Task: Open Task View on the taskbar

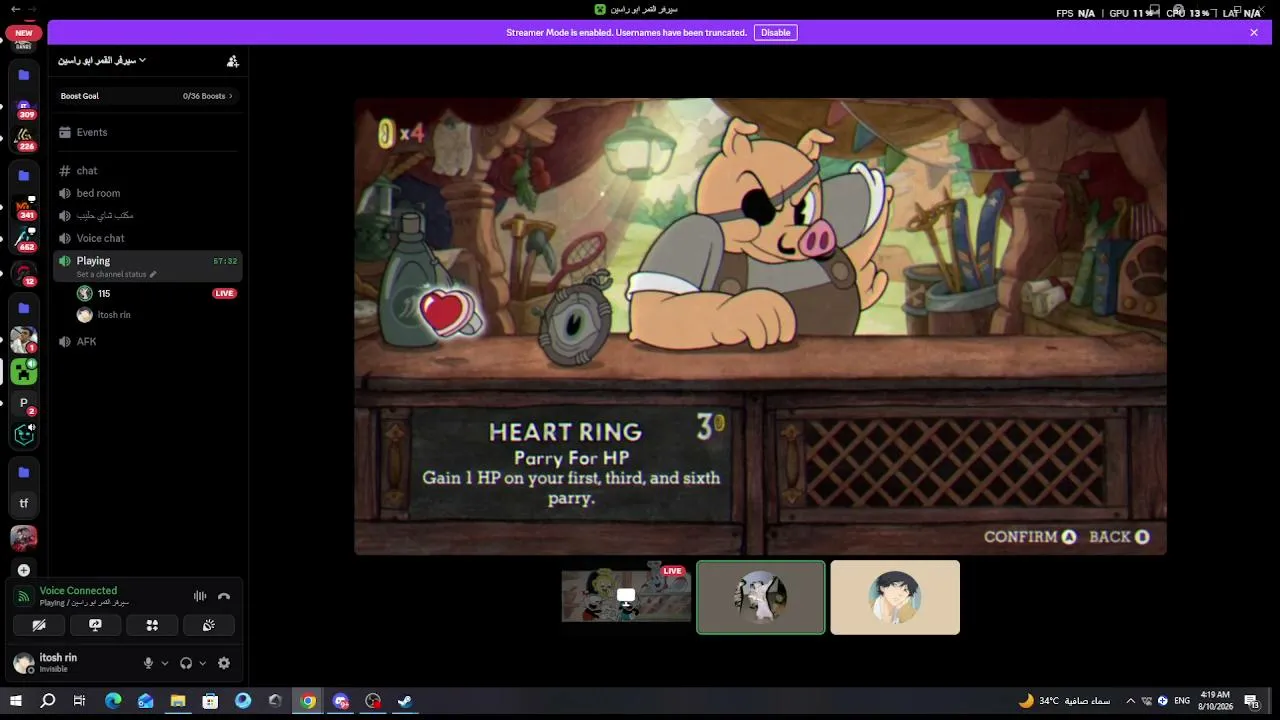Action: click(79, 701)
